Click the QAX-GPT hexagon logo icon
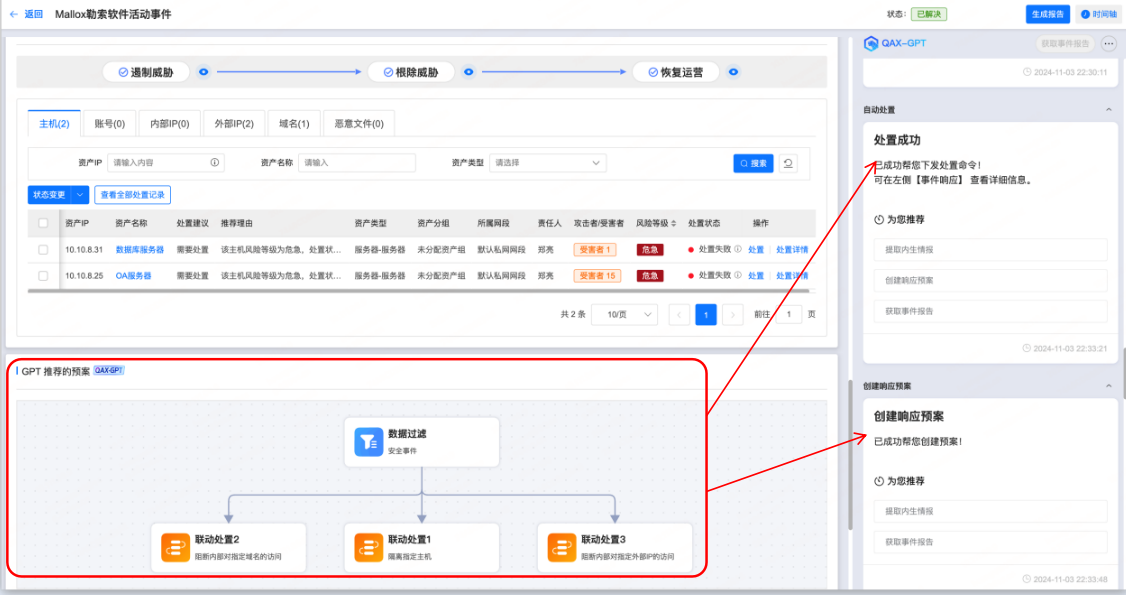 pyautogui.click(x=871, y=42)
